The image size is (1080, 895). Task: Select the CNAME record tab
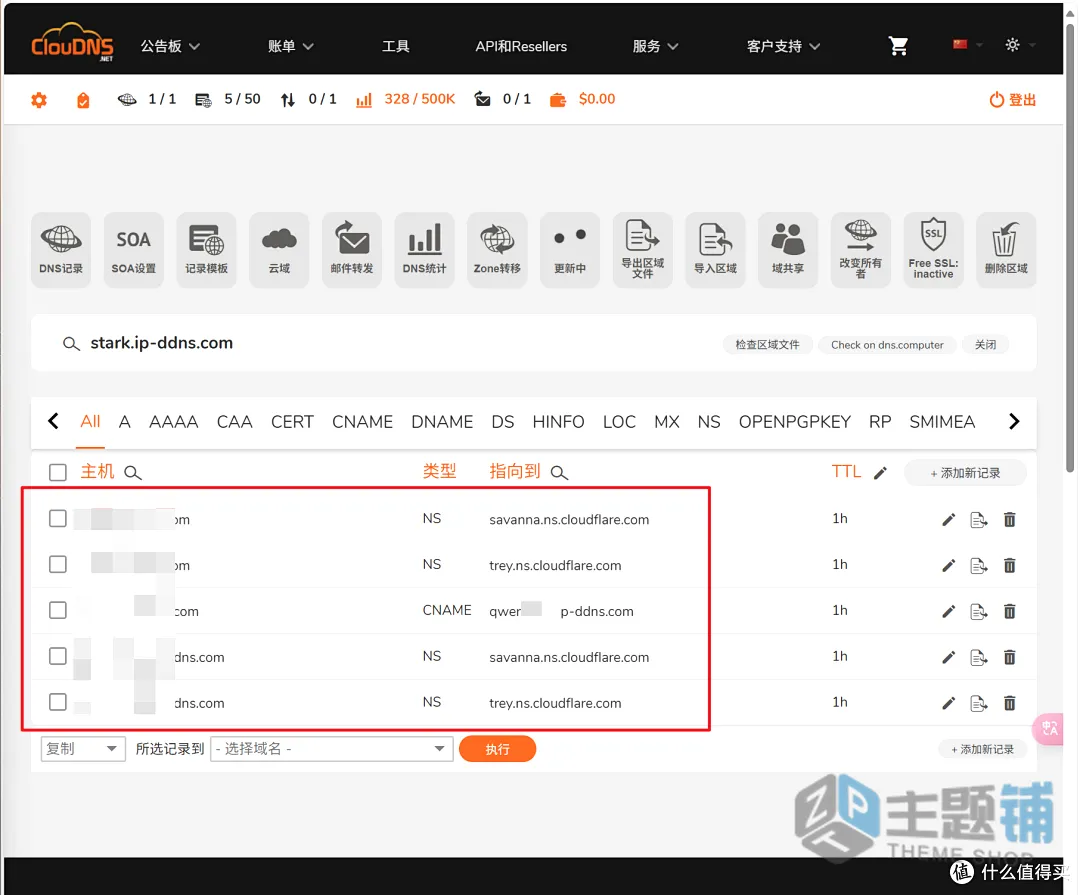click(x=362, y=422)
